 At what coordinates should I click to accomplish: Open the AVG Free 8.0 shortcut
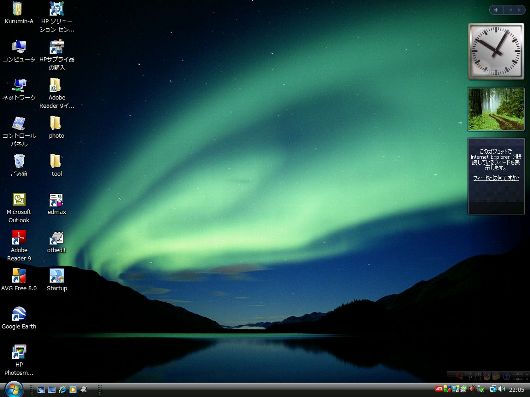tap(19, 280)
